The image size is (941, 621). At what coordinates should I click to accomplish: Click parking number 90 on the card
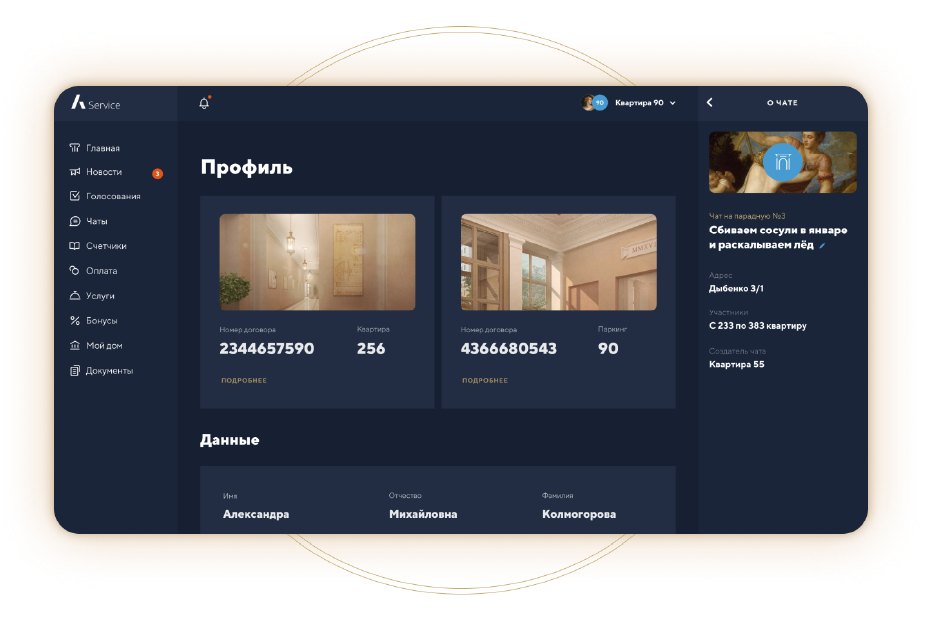608,349
